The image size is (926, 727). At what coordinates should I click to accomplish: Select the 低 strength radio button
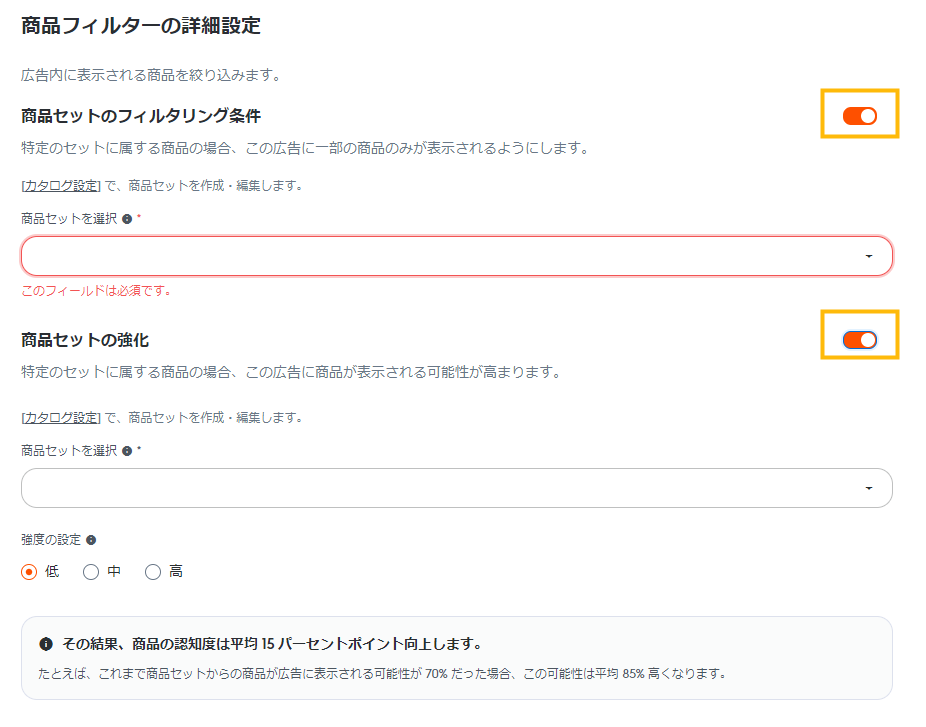[29, 572]
